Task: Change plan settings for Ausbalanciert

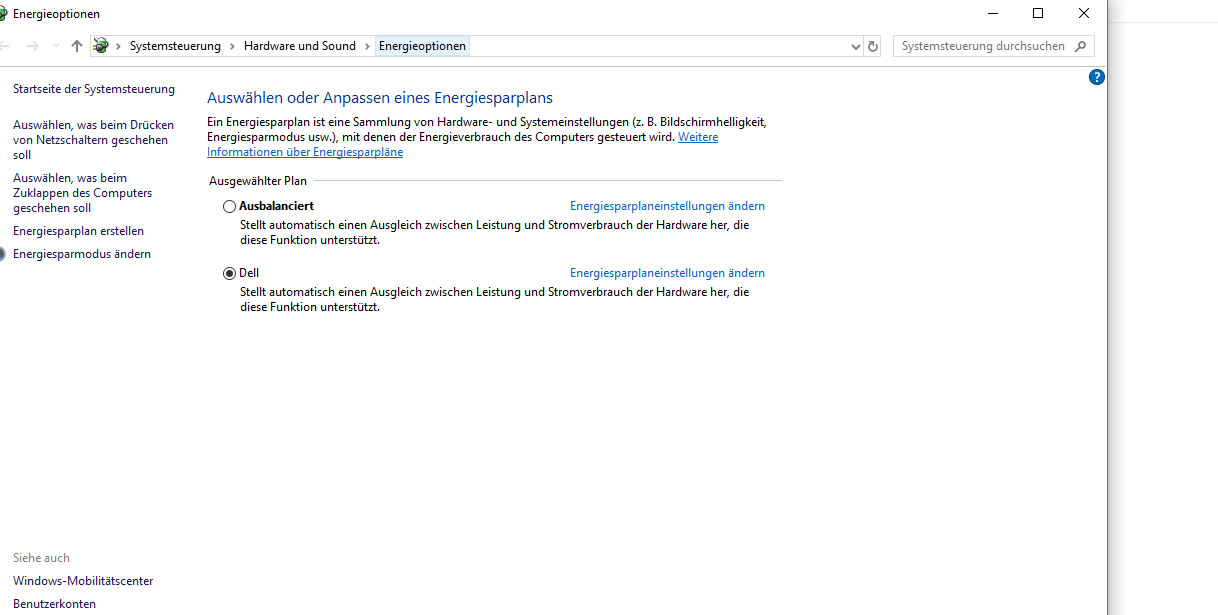Action: [x=667, y=206]
